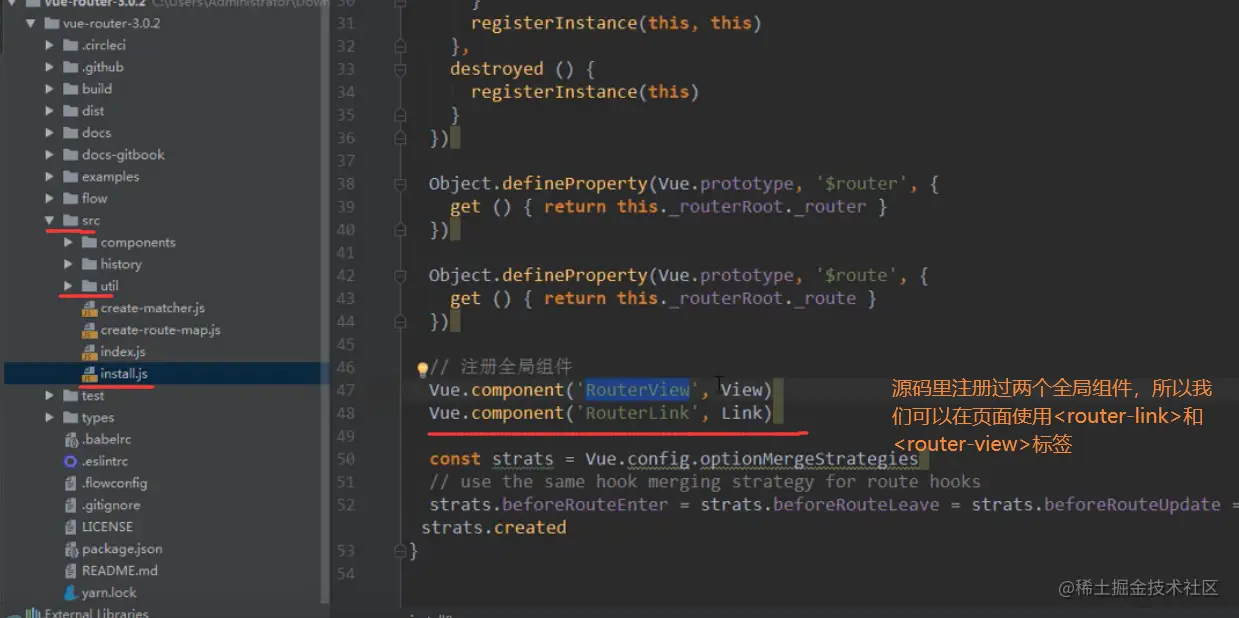Click the flow folder icon
This screenshot has width=1239, height=618.
point(70,199)
